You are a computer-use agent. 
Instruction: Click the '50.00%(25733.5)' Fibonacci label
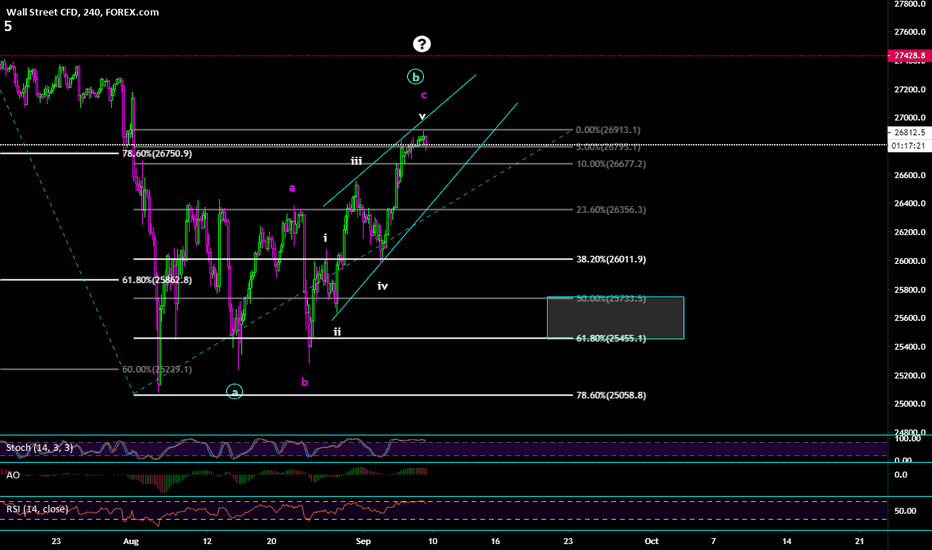pyautogui.click(x=611, y=298)
